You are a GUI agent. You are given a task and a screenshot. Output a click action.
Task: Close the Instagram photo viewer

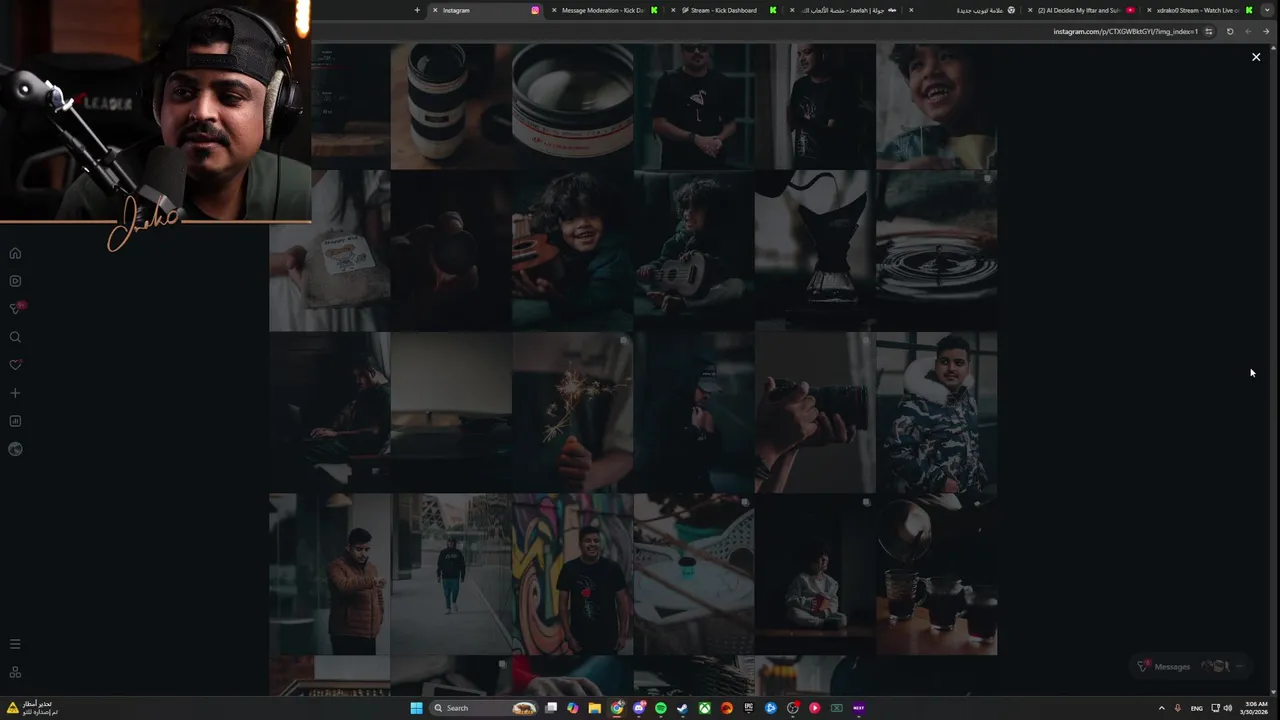(x=1256, y=57)
